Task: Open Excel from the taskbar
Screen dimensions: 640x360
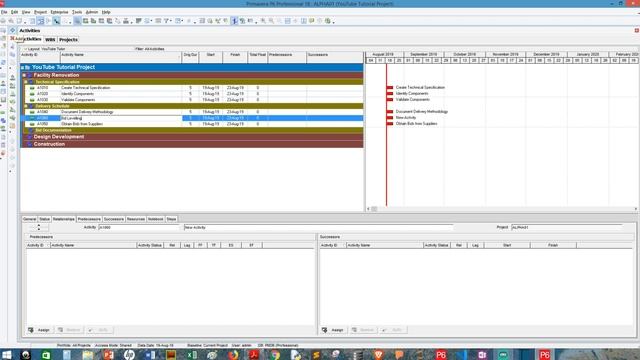Action: point(192,355)
